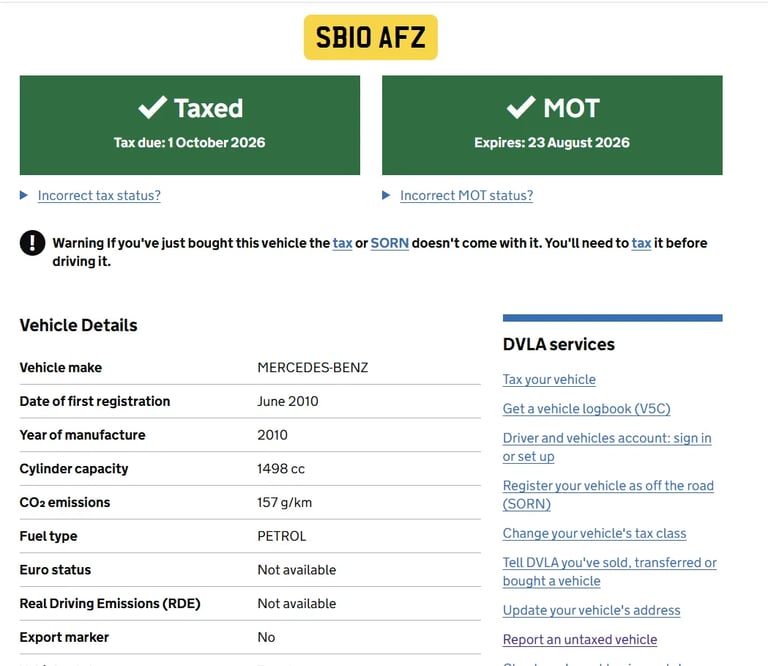
Task: Open Report an untaxed vehicle link
Action: (580, 640)
